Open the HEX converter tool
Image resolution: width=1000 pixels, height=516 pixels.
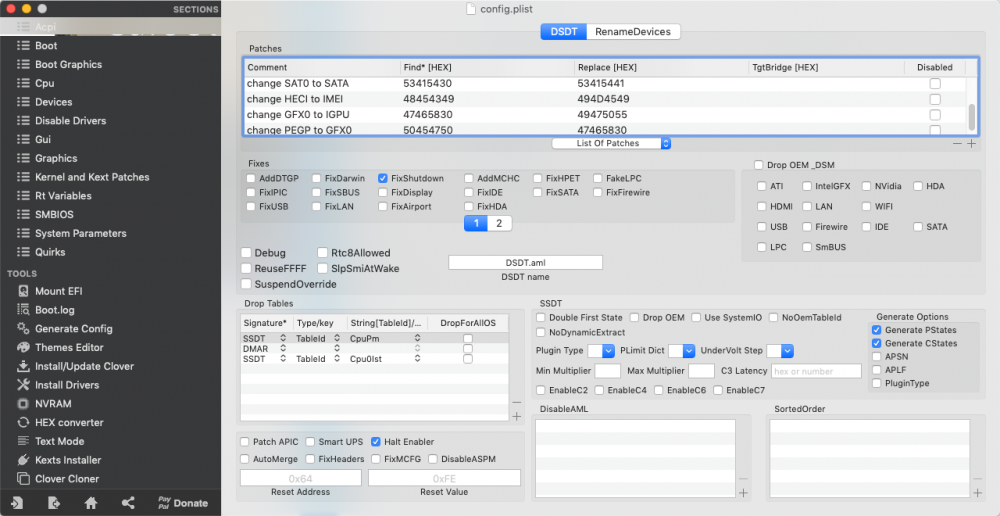click(x=60, y=422)
